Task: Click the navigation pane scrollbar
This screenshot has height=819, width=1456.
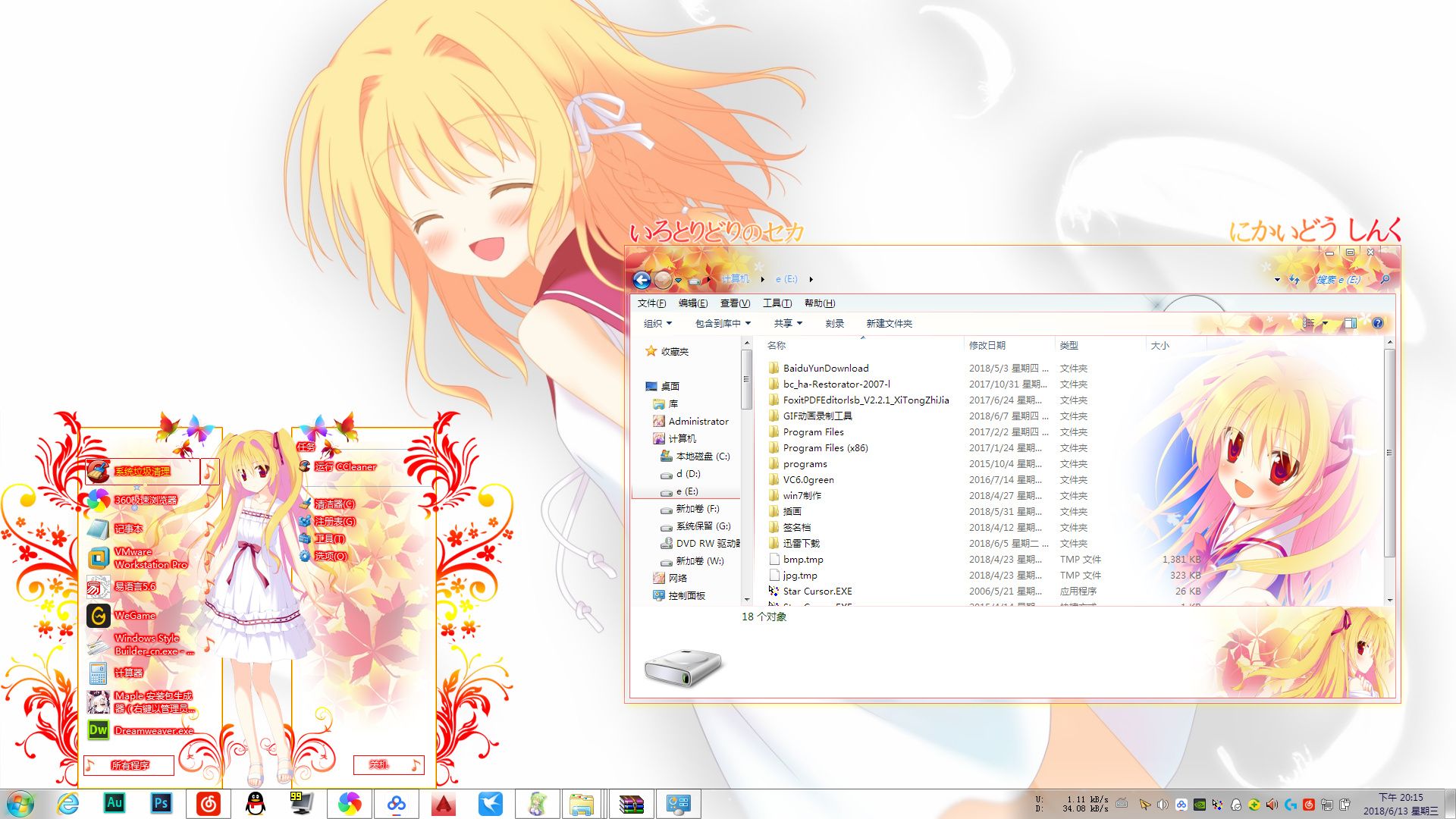Action: point(746,379)
